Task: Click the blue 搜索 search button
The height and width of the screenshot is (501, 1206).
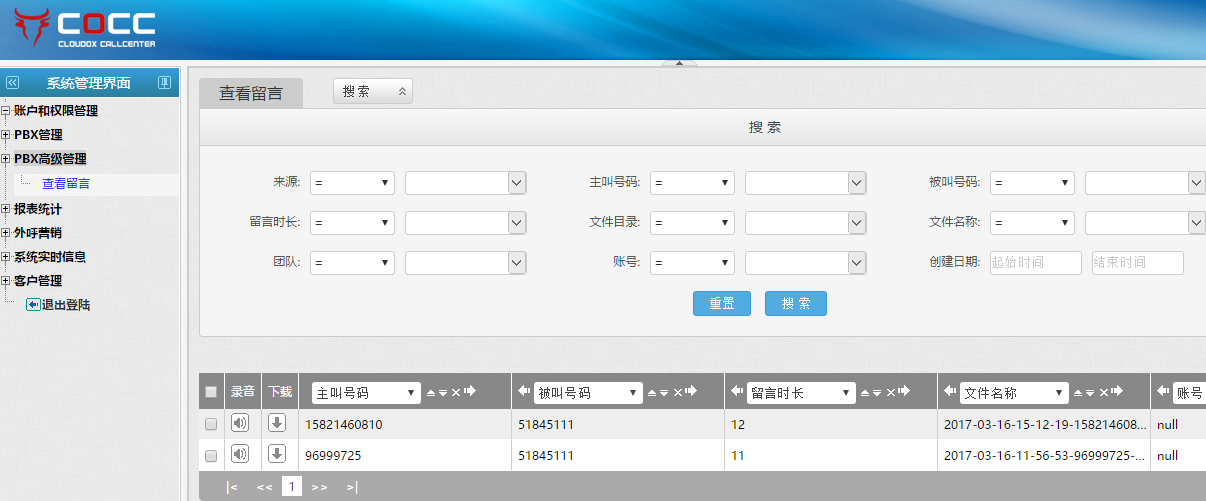Action: pos(795,304)
